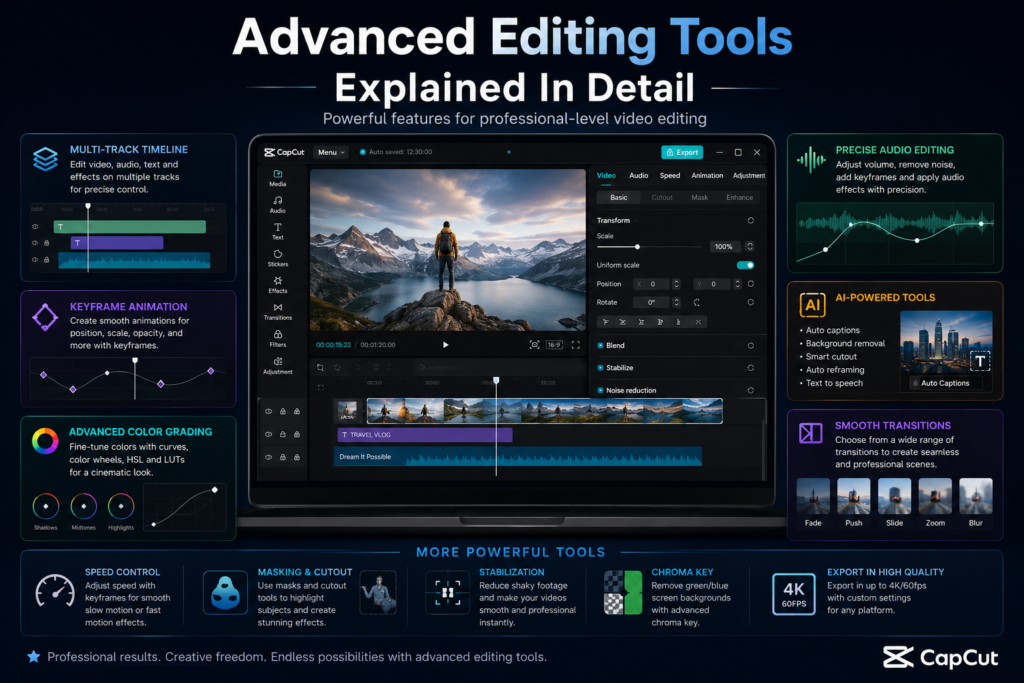This screenshot has height=683, width=1024.
Task: Open the Filters panel
Action: point(278,338)
